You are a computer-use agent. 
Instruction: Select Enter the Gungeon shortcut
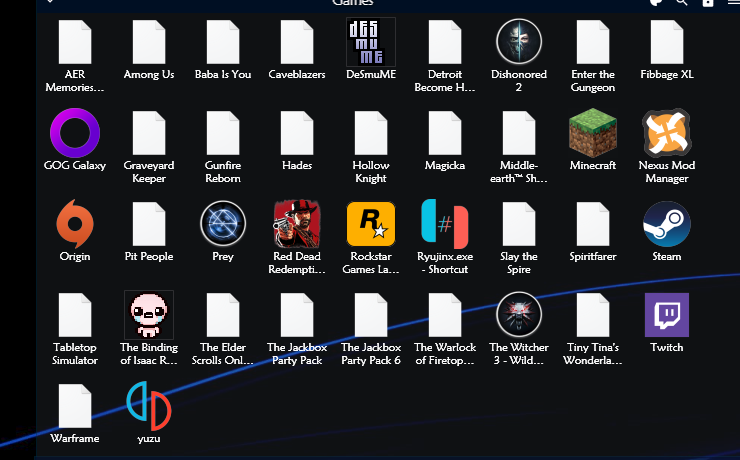click(x=593, y=42)
